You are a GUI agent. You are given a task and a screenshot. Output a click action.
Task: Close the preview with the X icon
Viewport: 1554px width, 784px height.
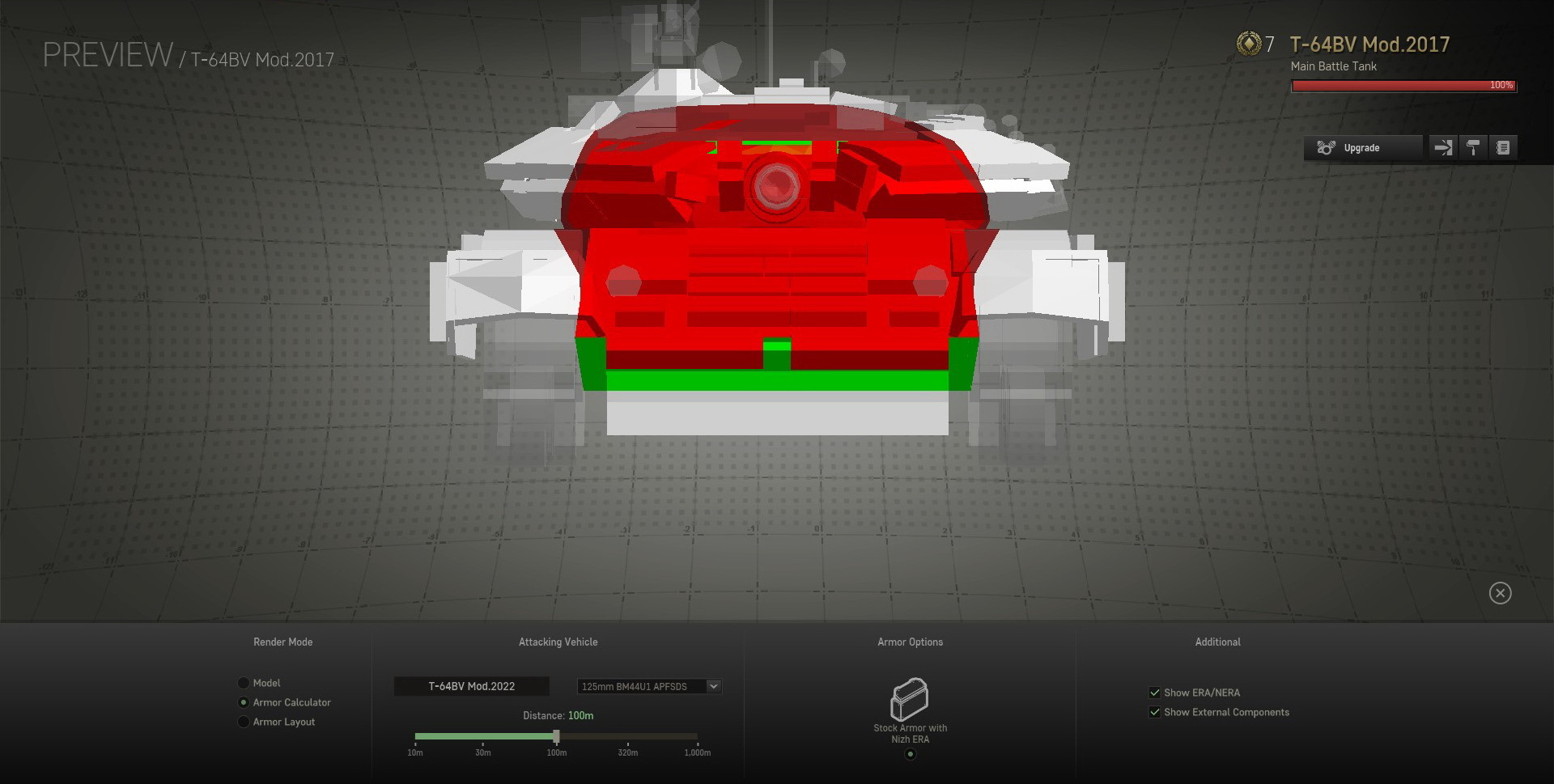[1500, 593]
